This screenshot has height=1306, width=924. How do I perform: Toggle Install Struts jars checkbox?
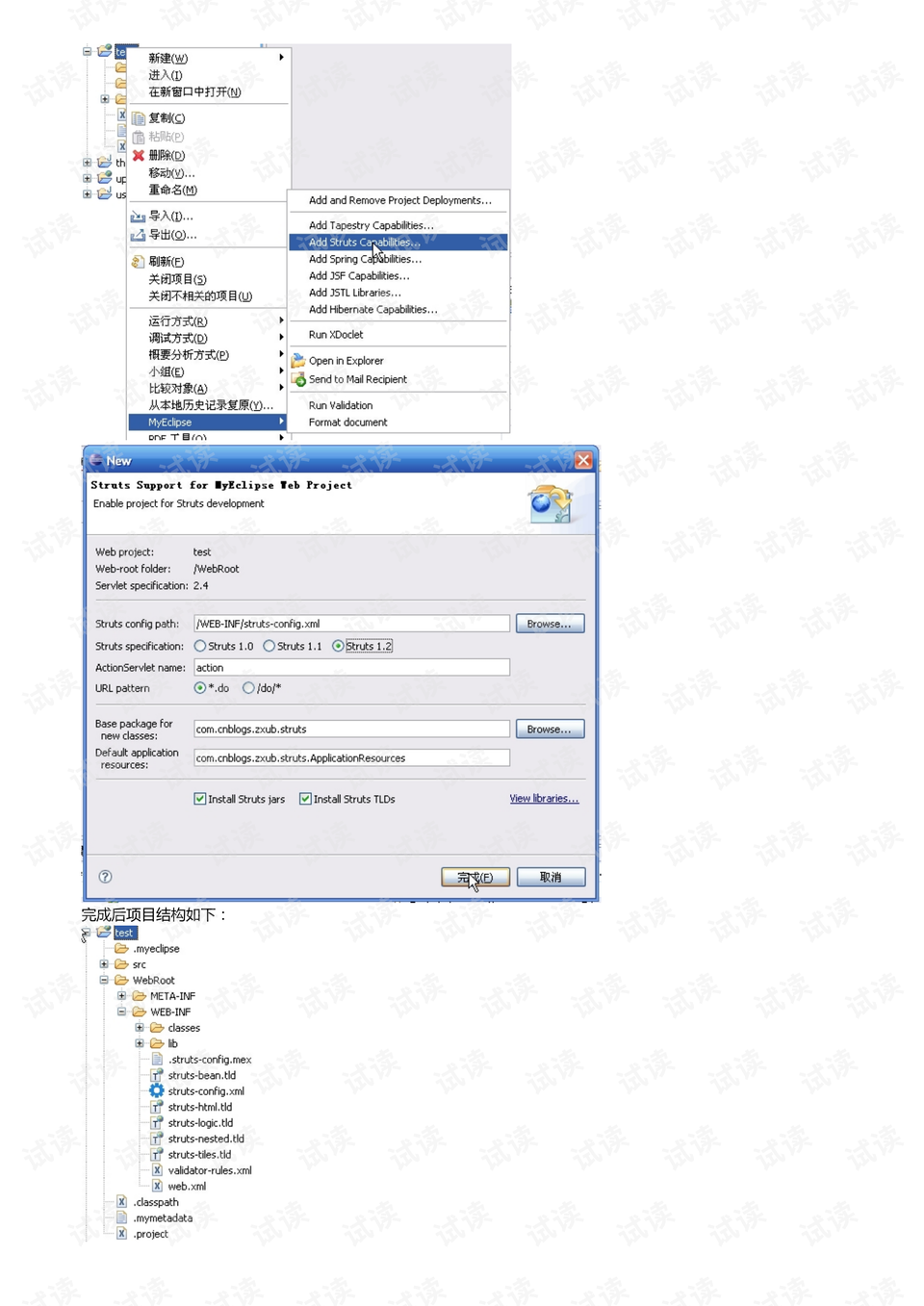(x=200, y=799)
